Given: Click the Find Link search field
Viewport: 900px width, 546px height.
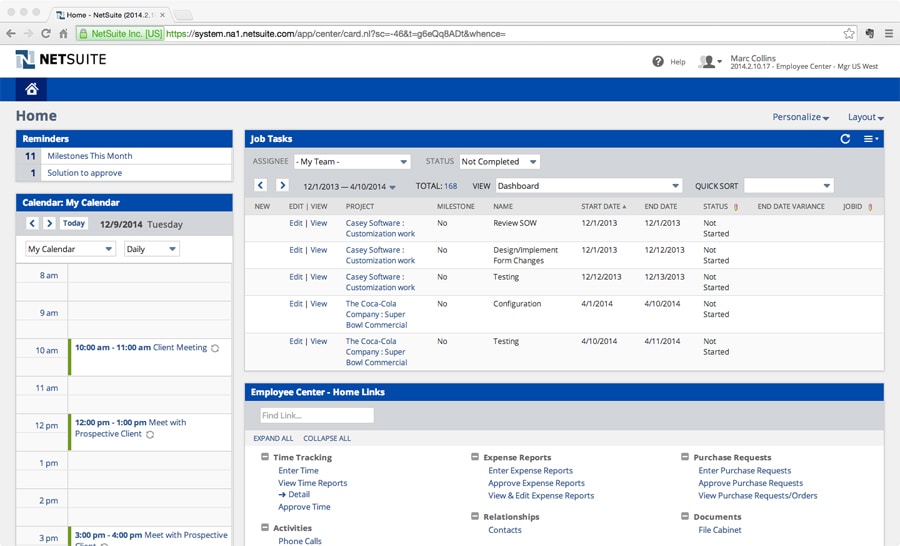Looking at the screenshot, I should 317,416.
